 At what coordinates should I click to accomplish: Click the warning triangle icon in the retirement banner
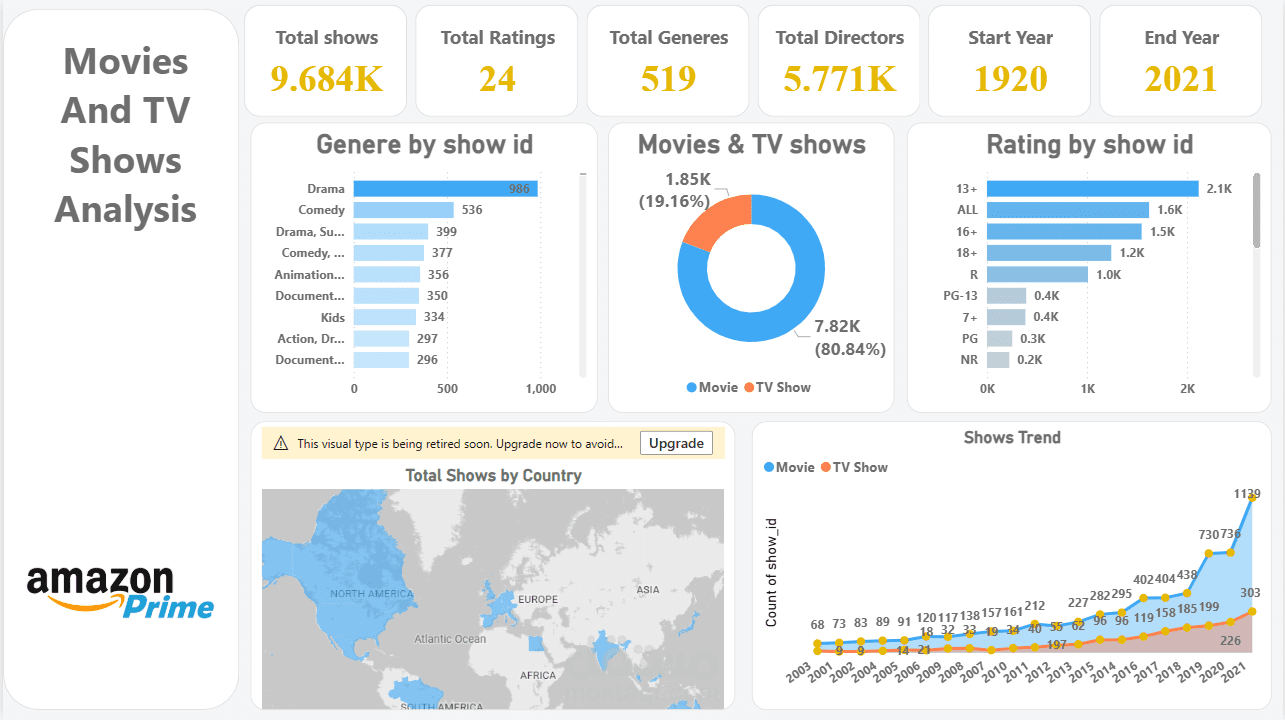[281, 443]
